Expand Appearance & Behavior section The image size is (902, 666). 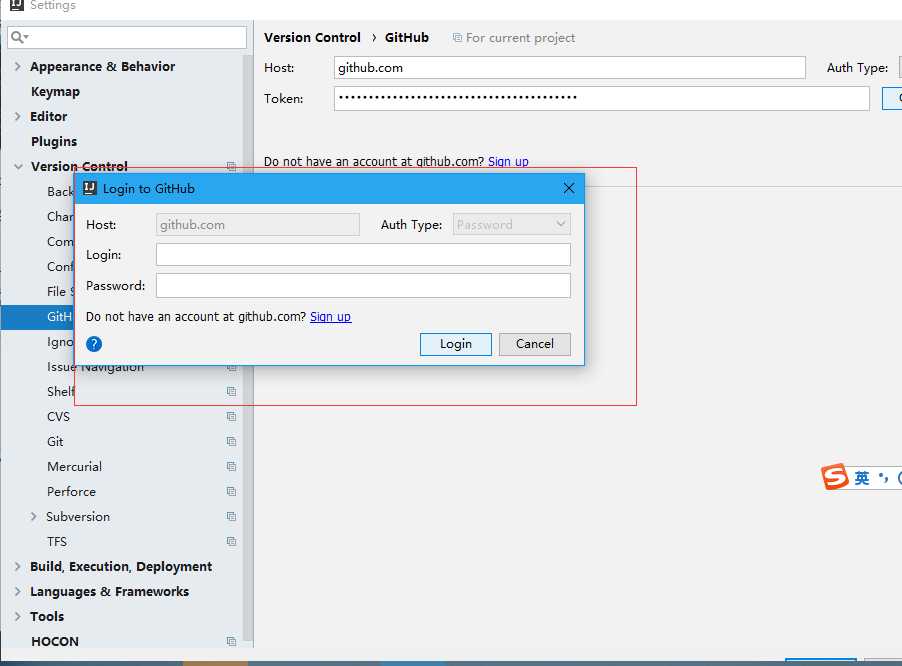click(x=18, y=66)
